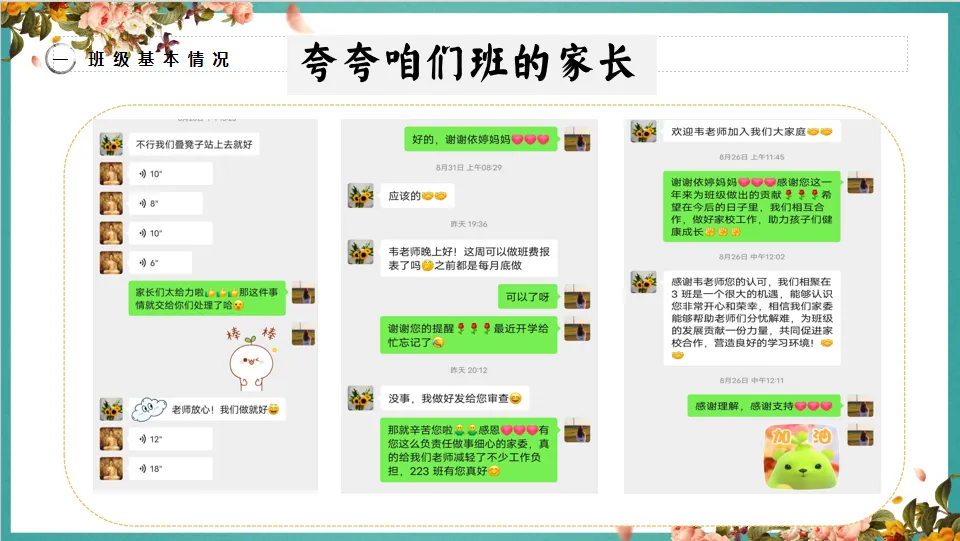Play the 6" voice message
The width and height of the screenshot is (960, 541).
click(160, 263)
